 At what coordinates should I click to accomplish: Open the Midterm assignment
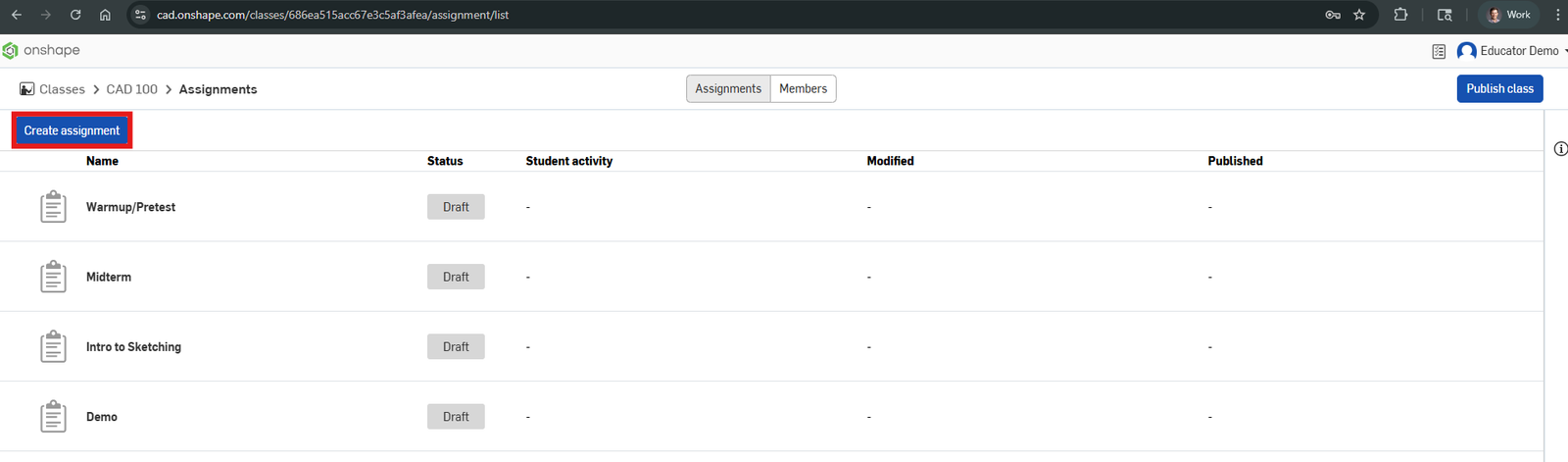pyautogui.click(x=109, y=277)
